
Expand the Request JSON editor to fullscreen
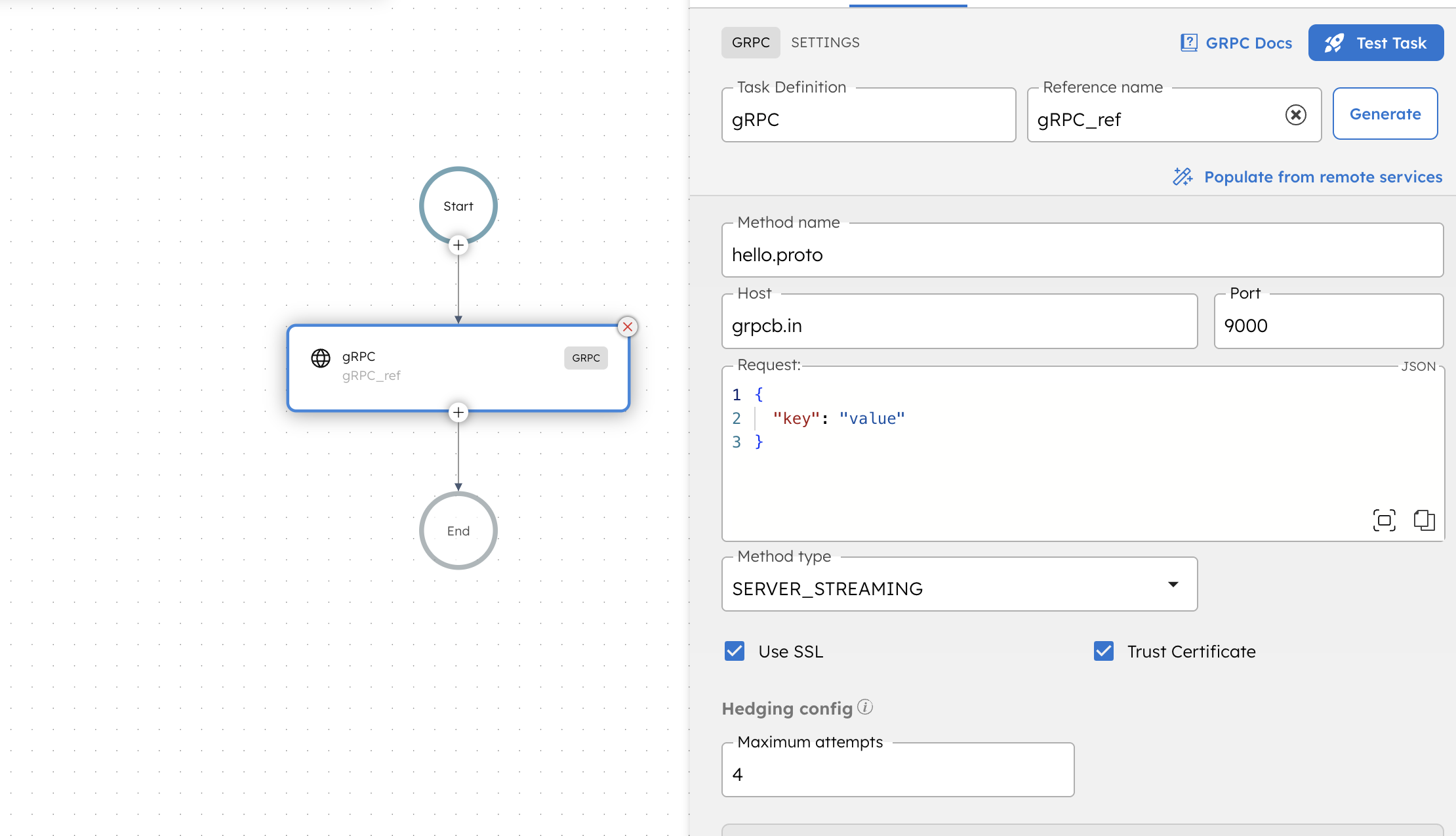[1385, 520]
